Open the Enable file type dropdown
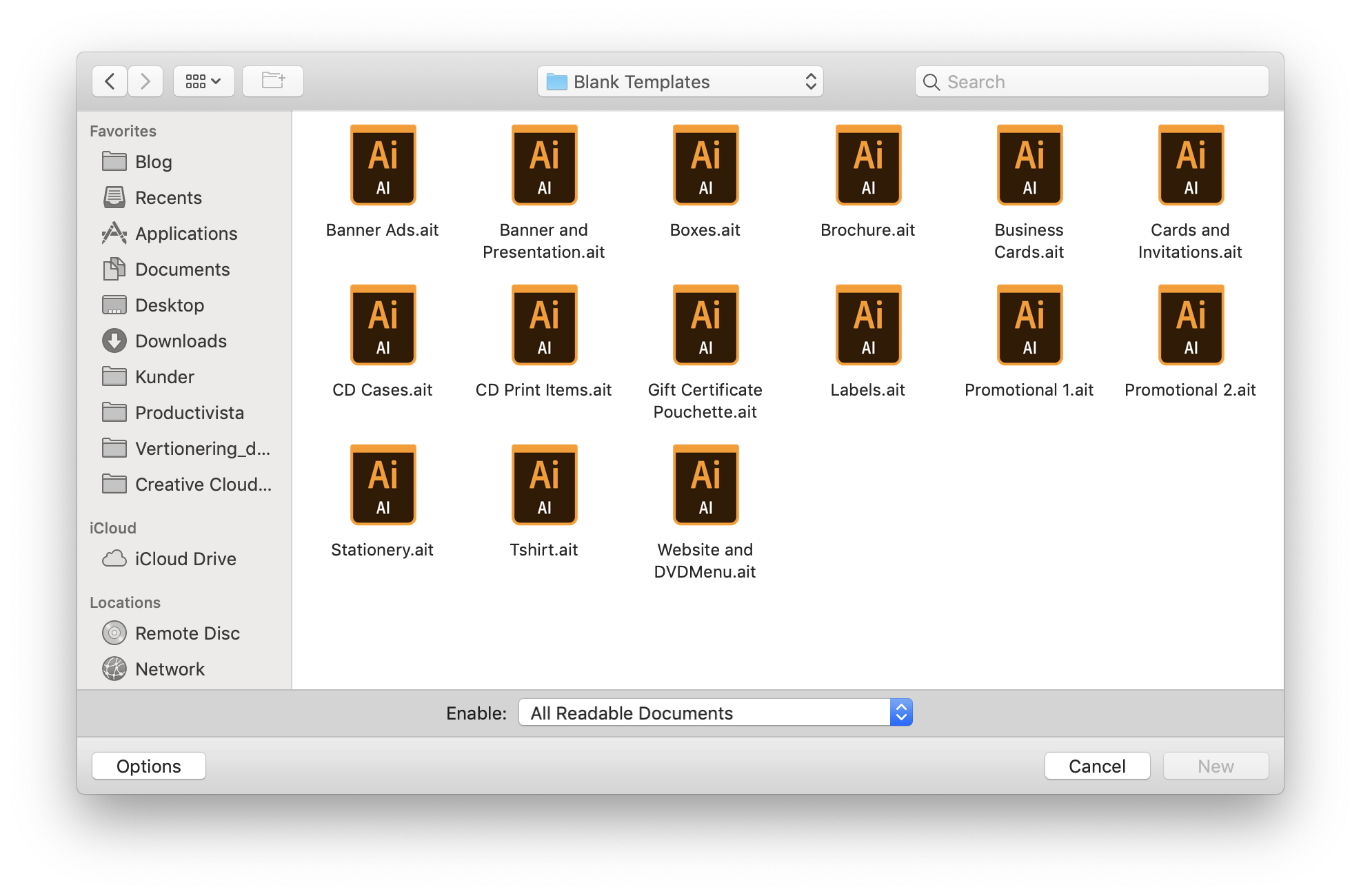Viewport: 1361px width, 896px height. coord(716,713)
